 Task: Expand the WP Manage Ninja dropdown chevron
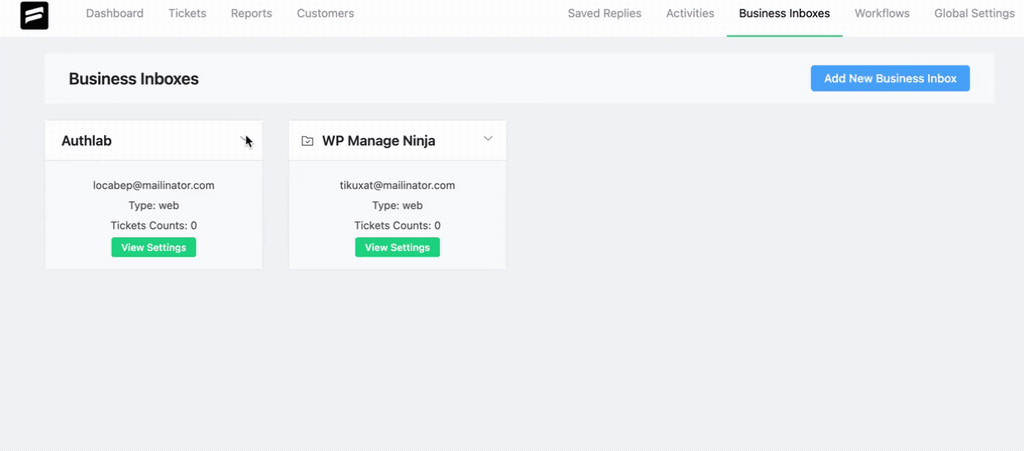tap(488, 138)
